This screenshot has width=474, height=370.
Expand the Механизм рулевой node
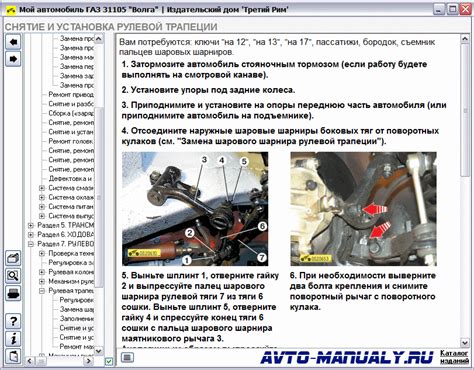tap(42, 281)
